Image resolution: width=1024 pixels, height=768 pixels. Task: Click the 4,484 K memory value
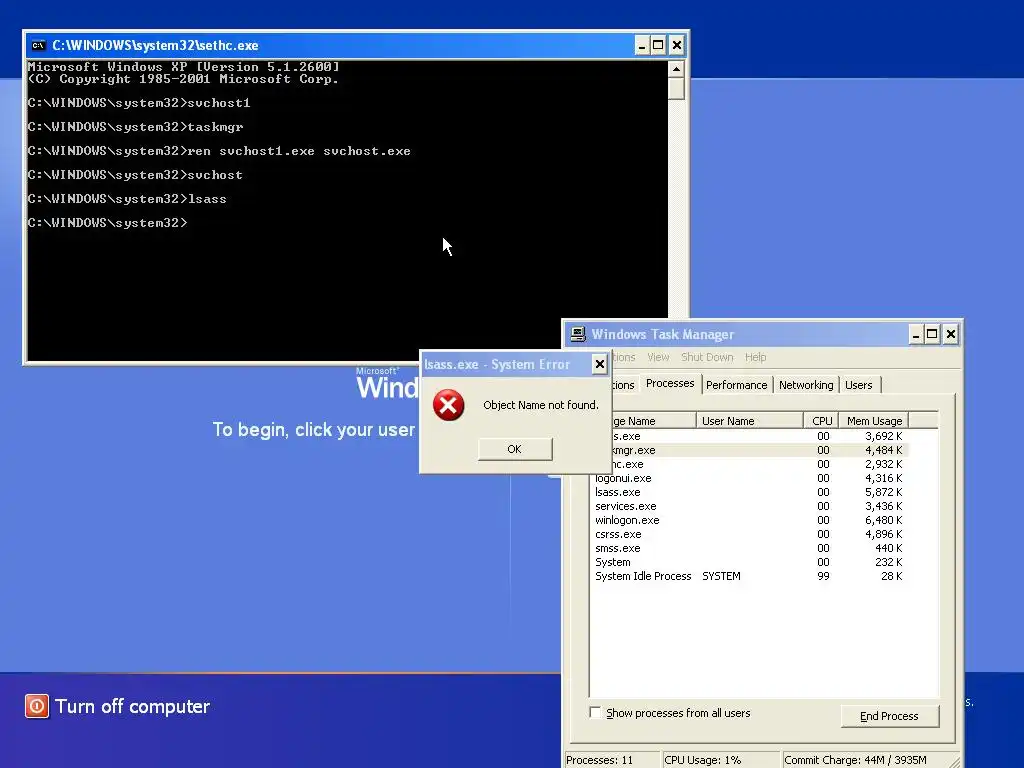point(884,451)
